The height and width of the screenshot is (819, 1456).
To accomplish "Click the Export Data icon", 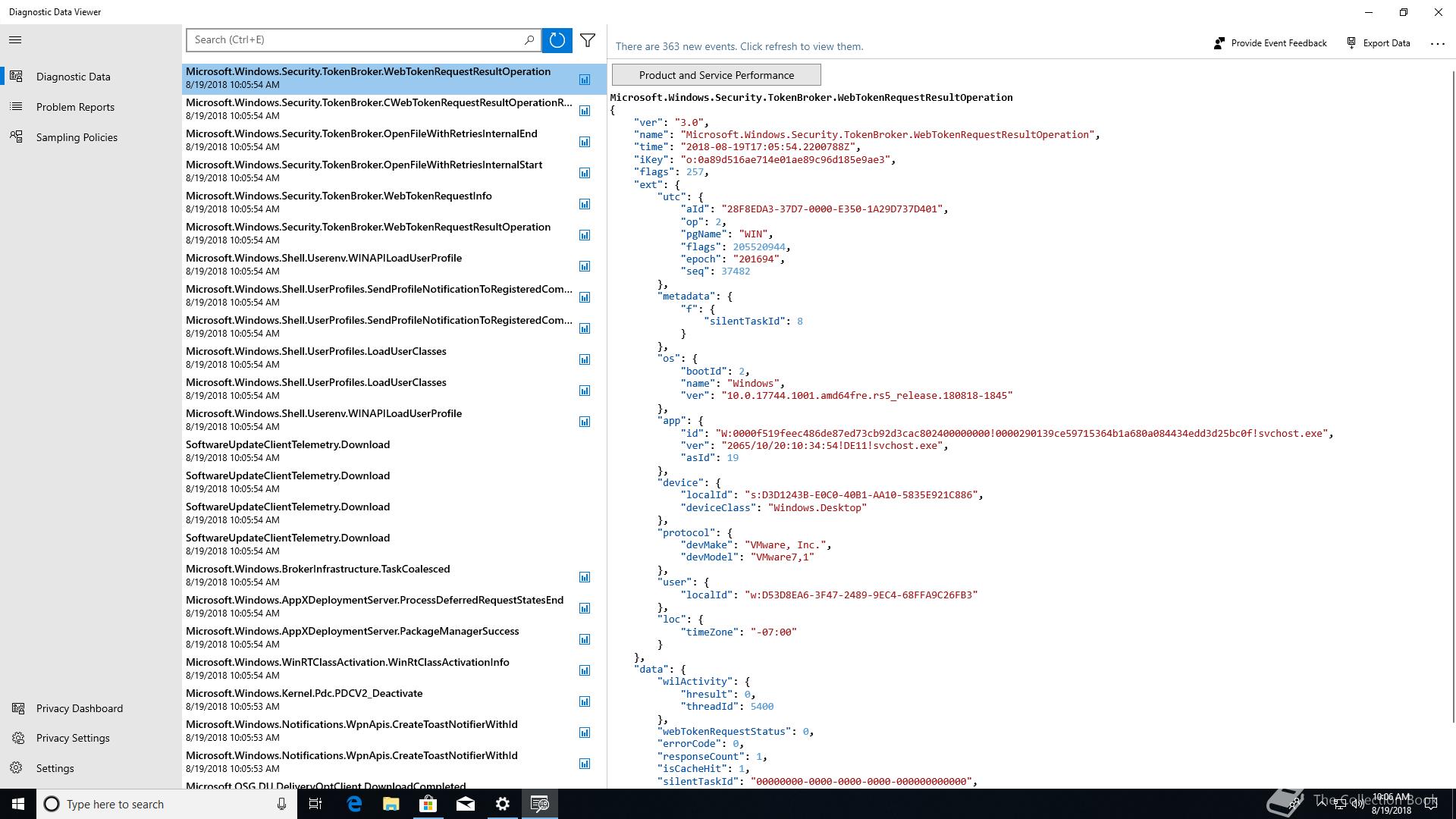I will [1351, 43].
